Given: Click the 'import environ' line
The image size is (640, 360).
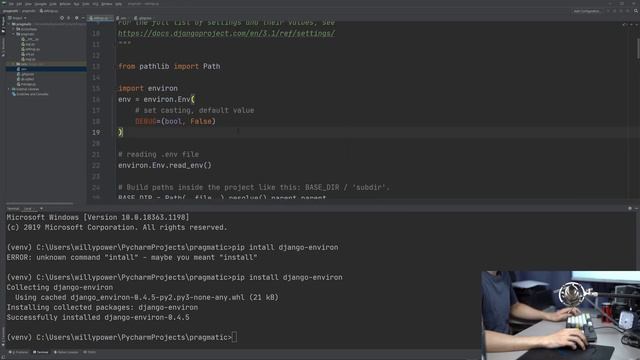Looking at the screenshot, I should (x=148, y=88).
